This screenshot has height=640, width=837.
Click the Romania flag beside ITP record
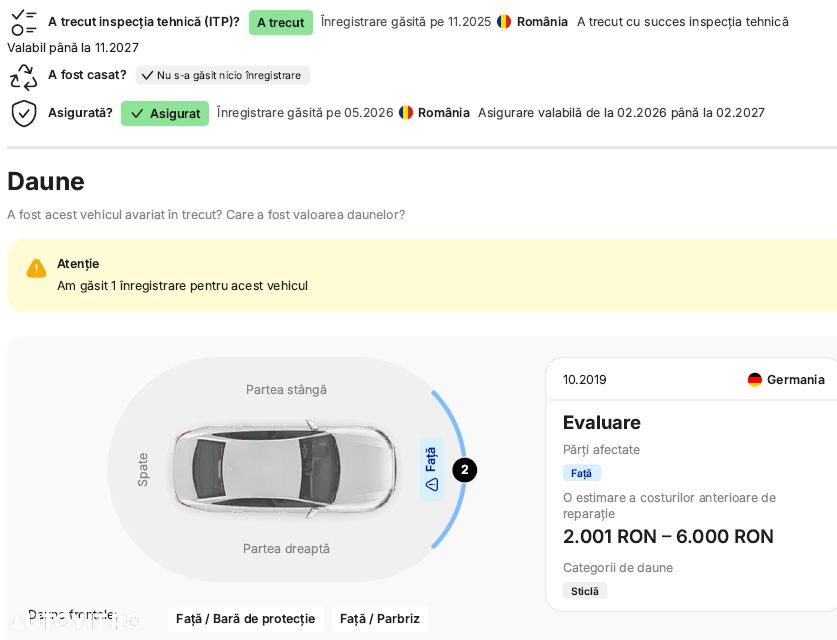[504, 22]
